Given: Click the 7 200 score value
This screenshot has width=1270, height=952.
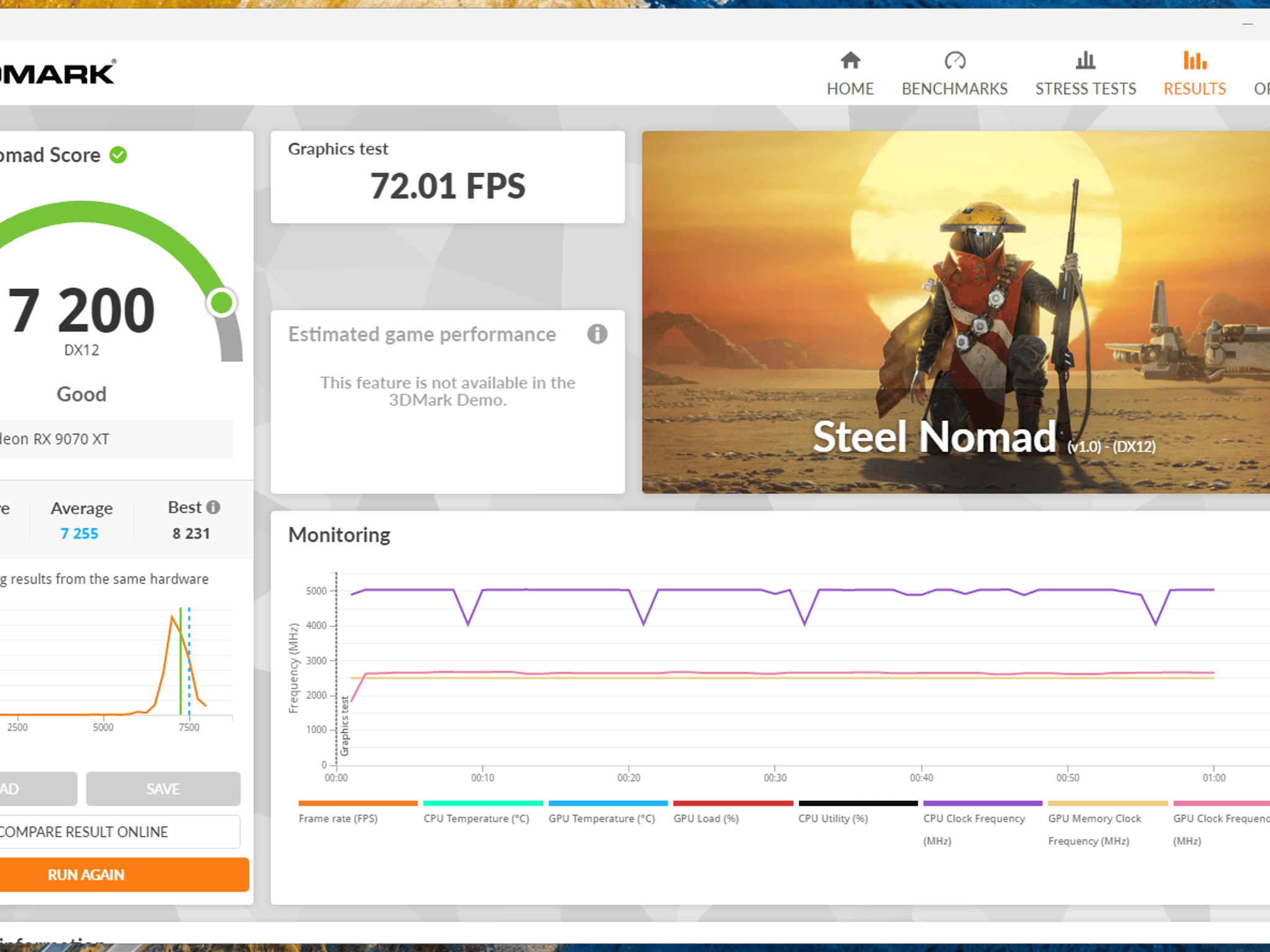Looking at the screenshot, I should [81, 310].
